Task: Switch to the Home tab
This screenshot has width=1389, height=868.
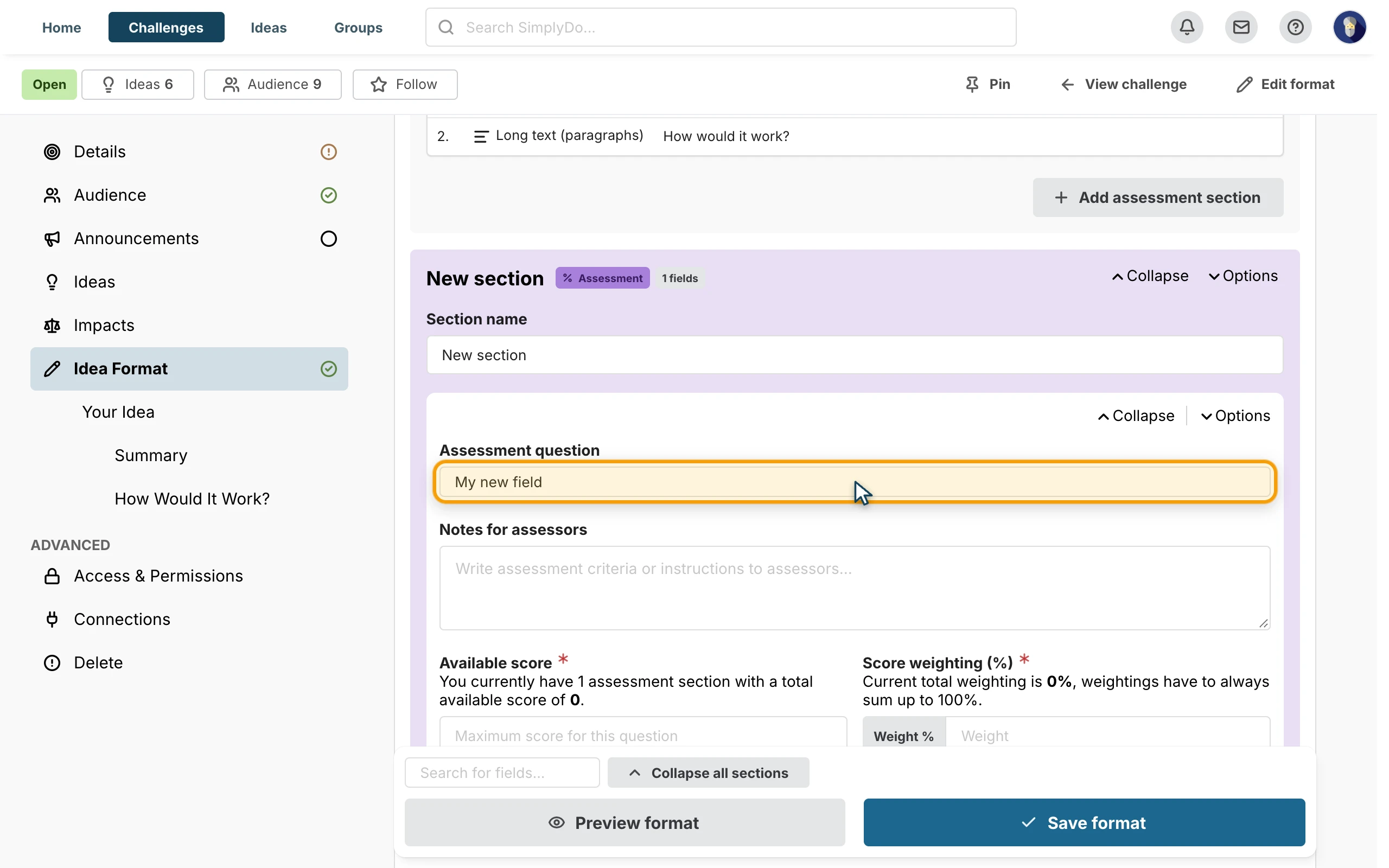Action: pyautogui.click(x=61, y=27)
